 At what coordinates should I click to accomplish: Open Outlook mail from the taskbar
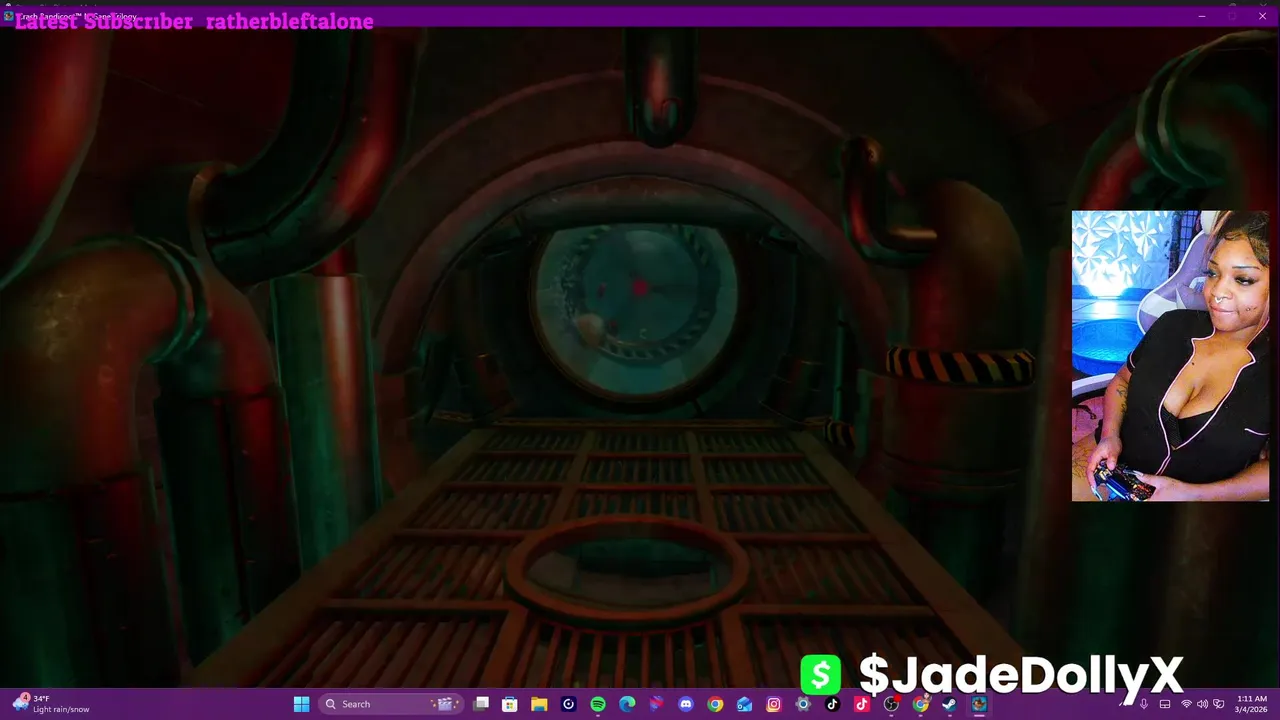tap(744, 704)
